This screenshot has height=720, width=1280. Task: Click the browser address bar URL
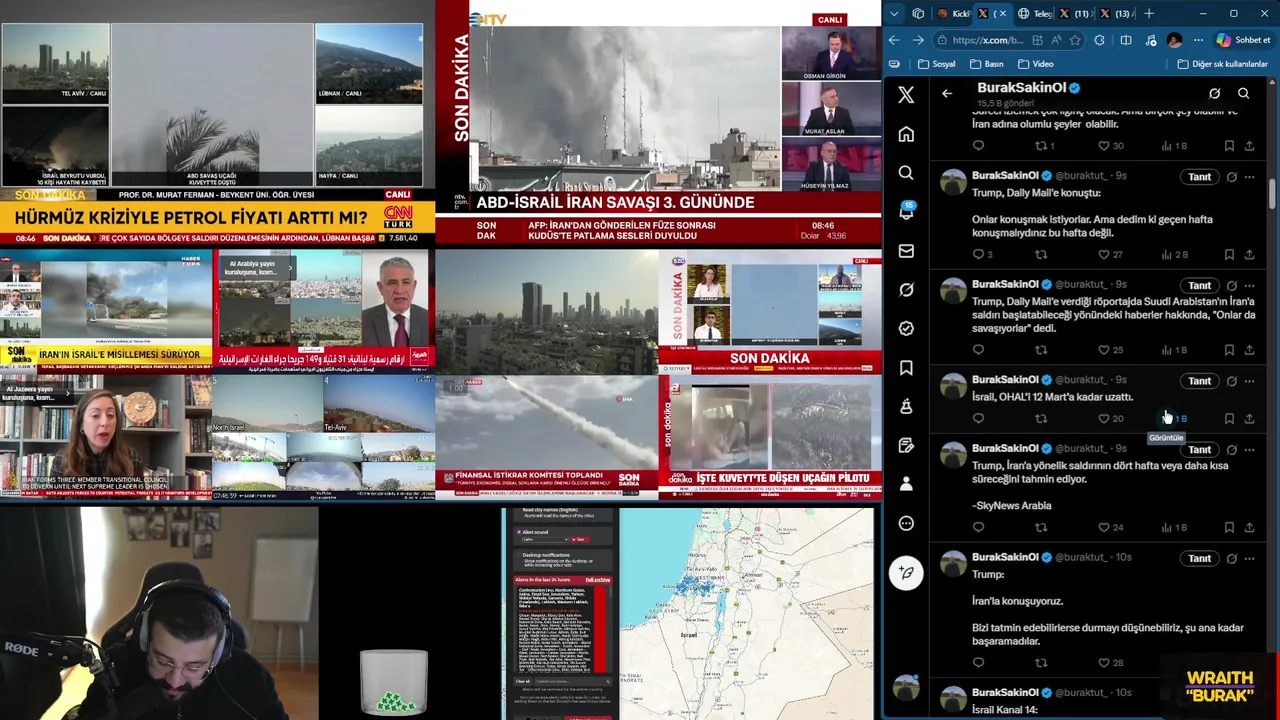pyautogui.click(x=988, y=40)
